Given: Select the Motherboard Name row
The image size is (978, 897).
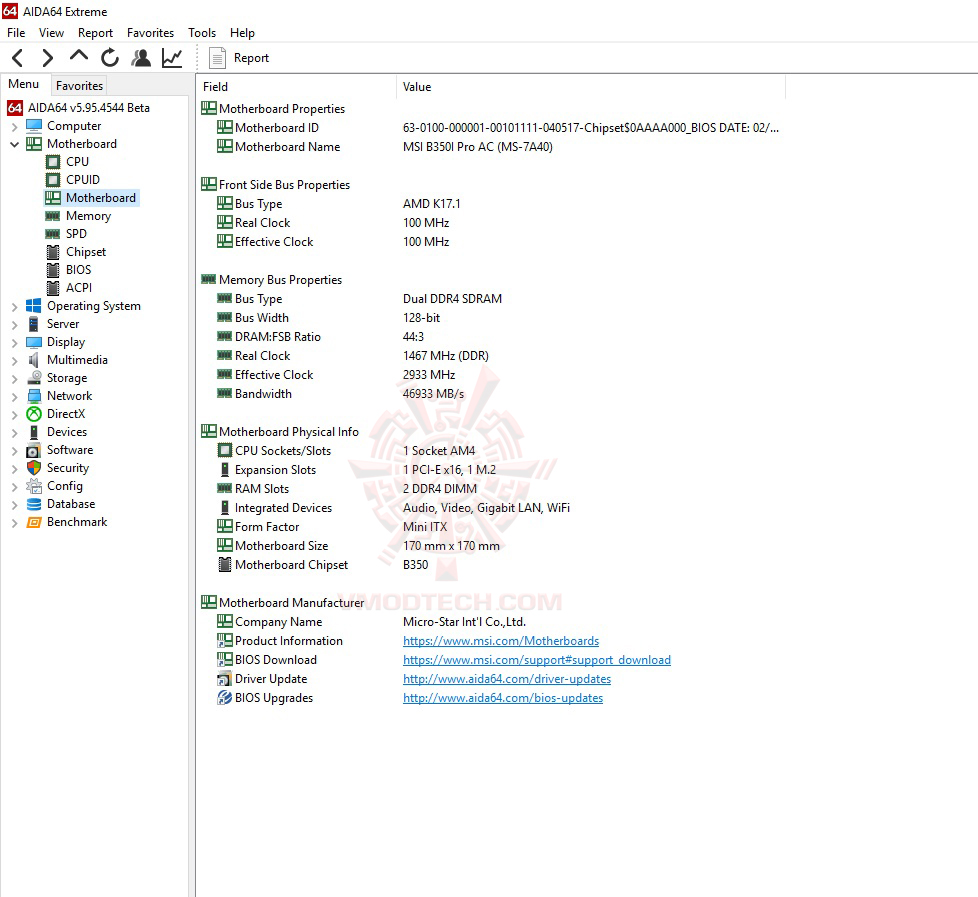Looking at the screenshot, I should [x=490, y=147].
